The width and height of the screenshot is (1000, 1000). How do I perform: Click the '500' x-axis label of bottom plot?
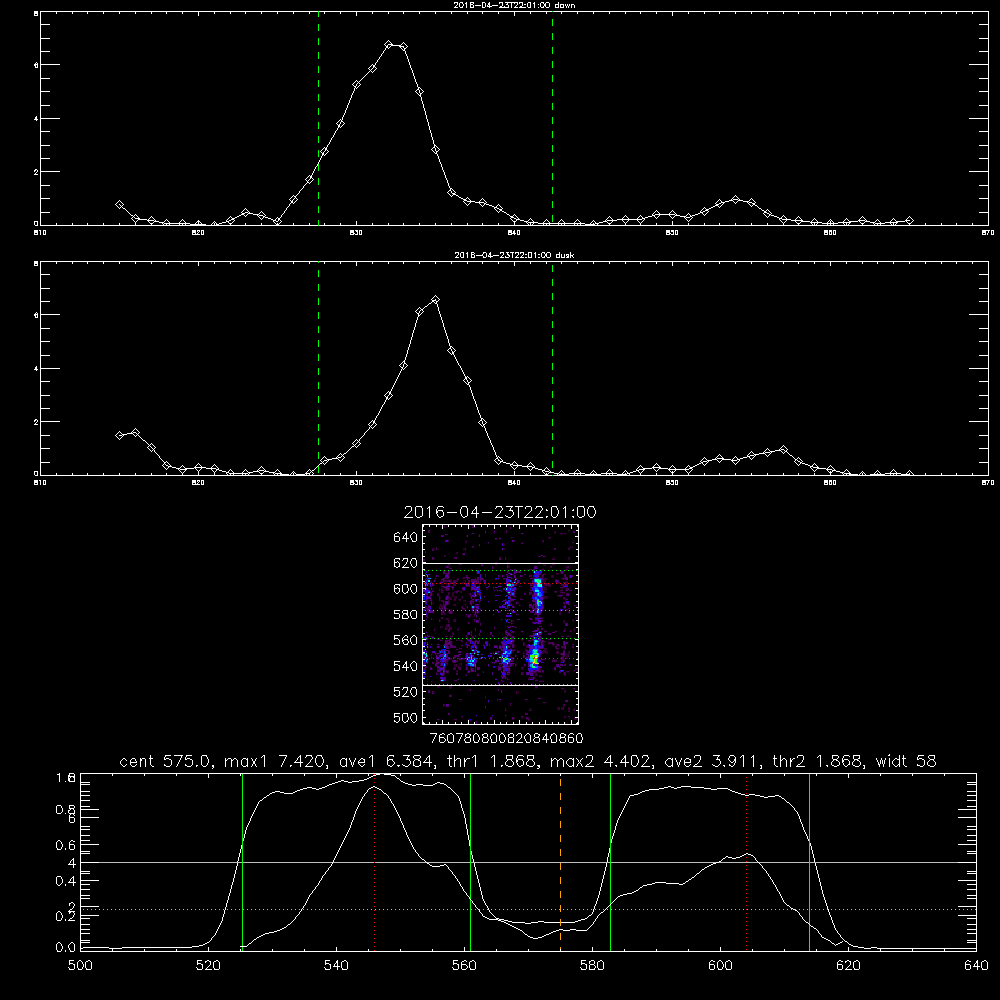(x=80, y=966)
